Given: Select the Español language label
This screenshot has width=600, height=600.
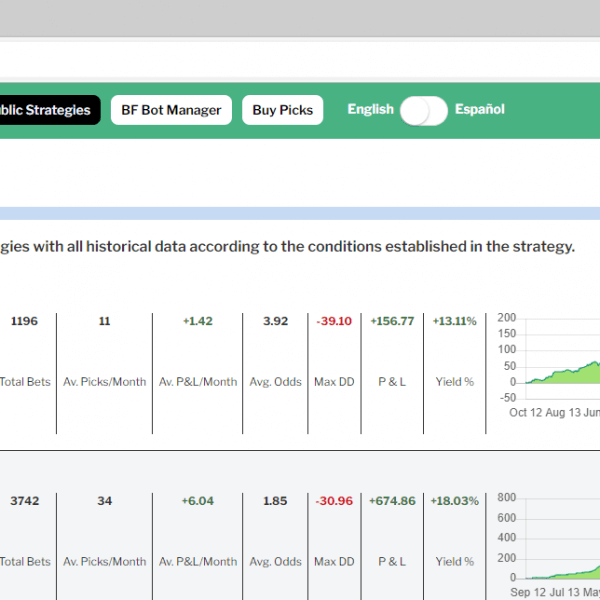Looking at the screenshot, I should point(479,109).
